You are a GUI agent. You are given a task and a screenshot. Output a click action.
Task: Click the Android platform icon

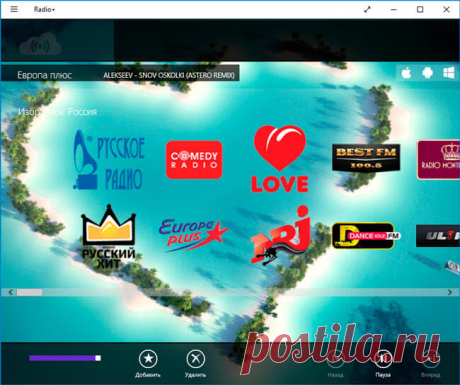tap(427, 72)
